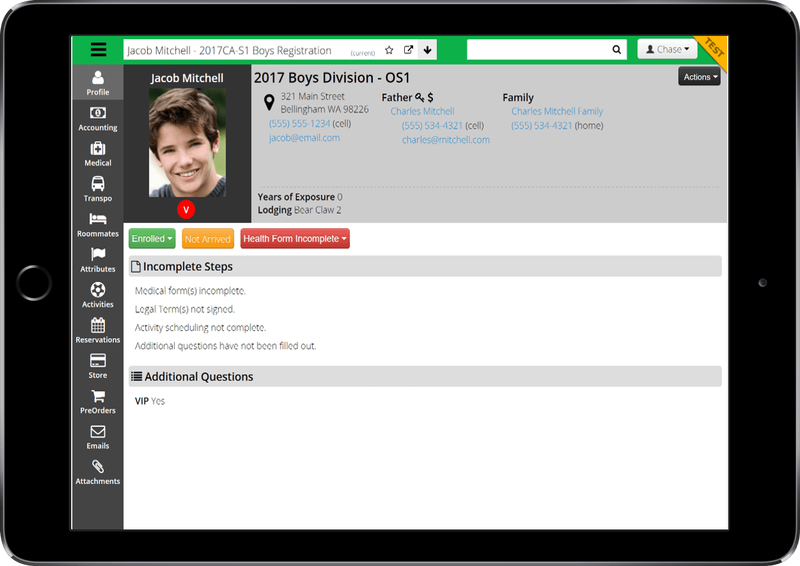This screenshot has width=800, height=566.
Task: Click the jacob@email.com link
Action: click(304, 138)
